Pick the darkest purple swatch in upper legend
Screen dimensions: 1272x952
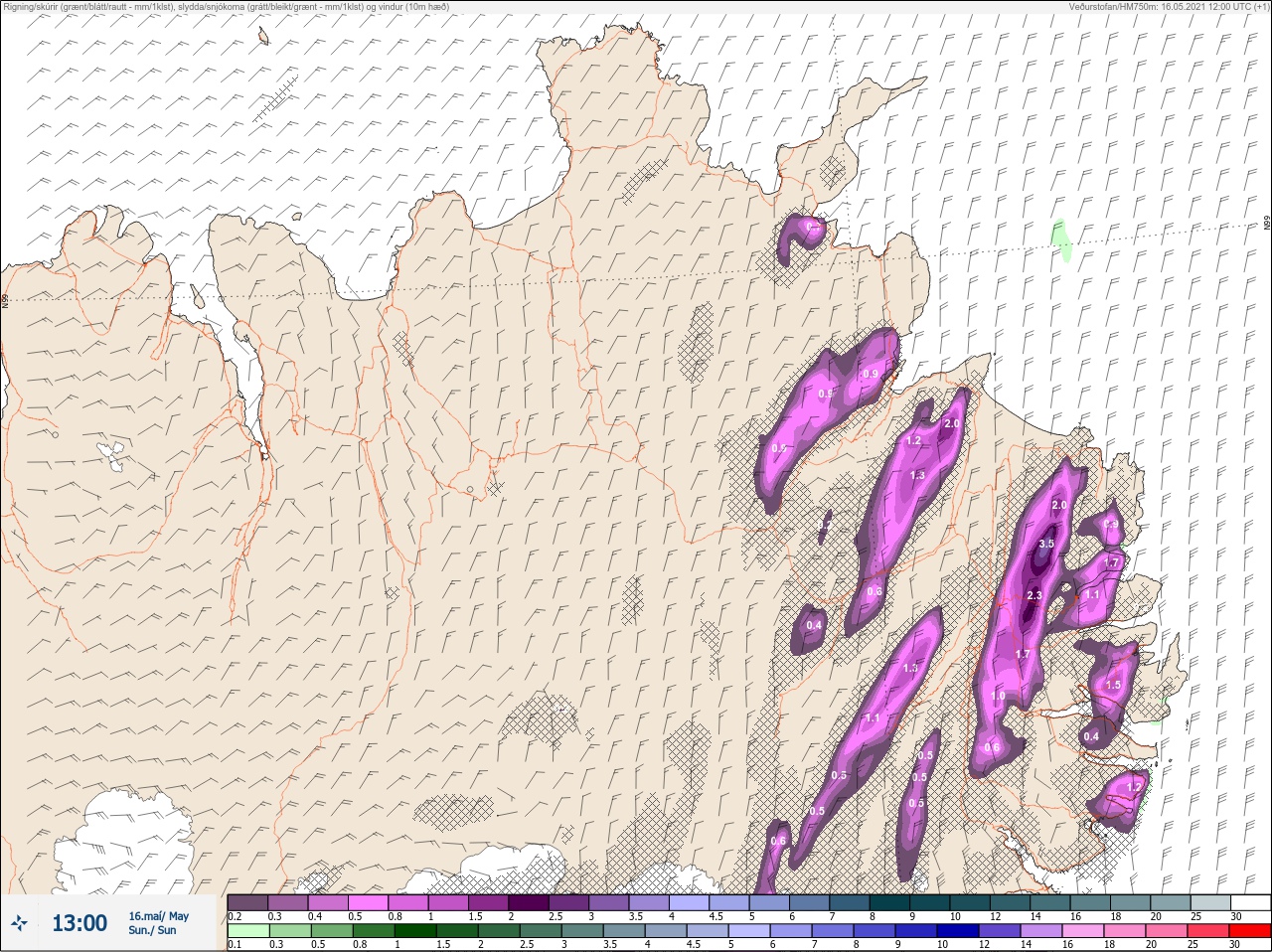click(x=530, y=902)
